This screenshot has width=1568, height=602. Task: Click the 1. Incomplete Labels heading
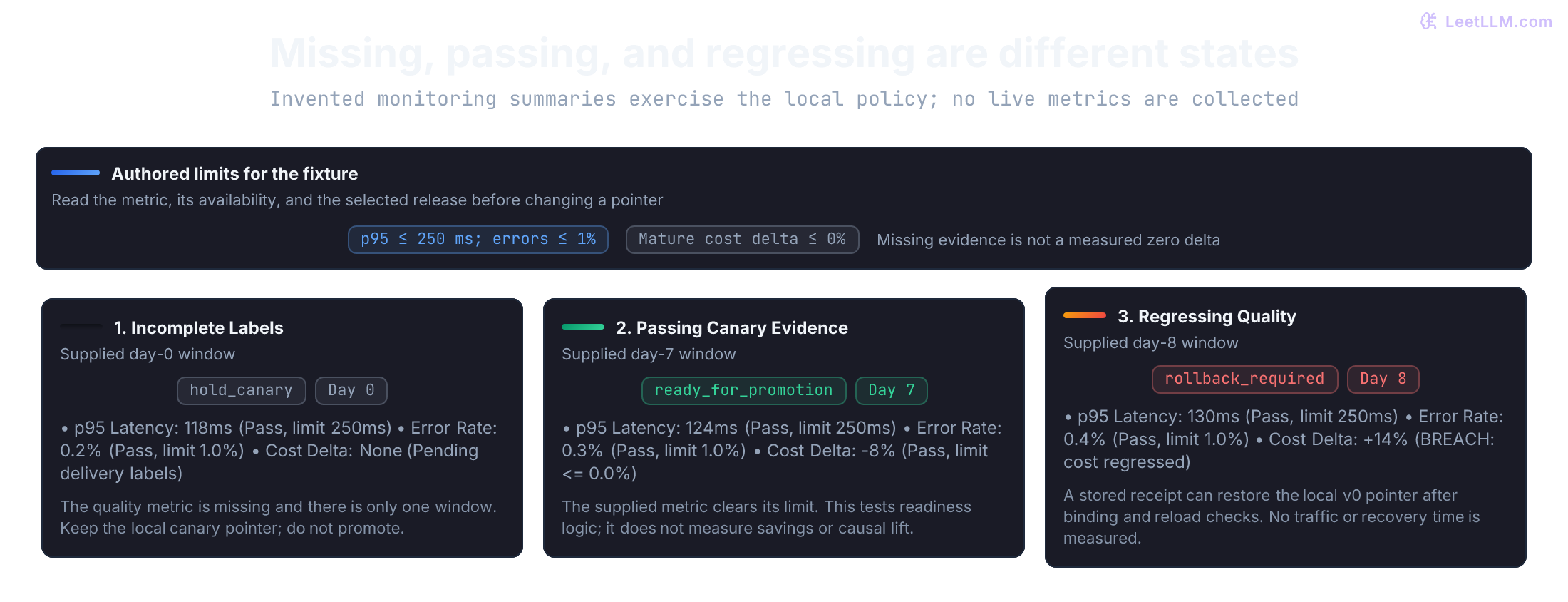pyautogui.click(x=199, y=328)
